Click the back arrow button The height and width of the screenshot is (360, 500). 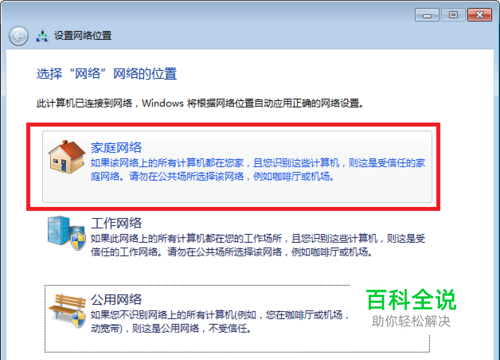[18, 36]
